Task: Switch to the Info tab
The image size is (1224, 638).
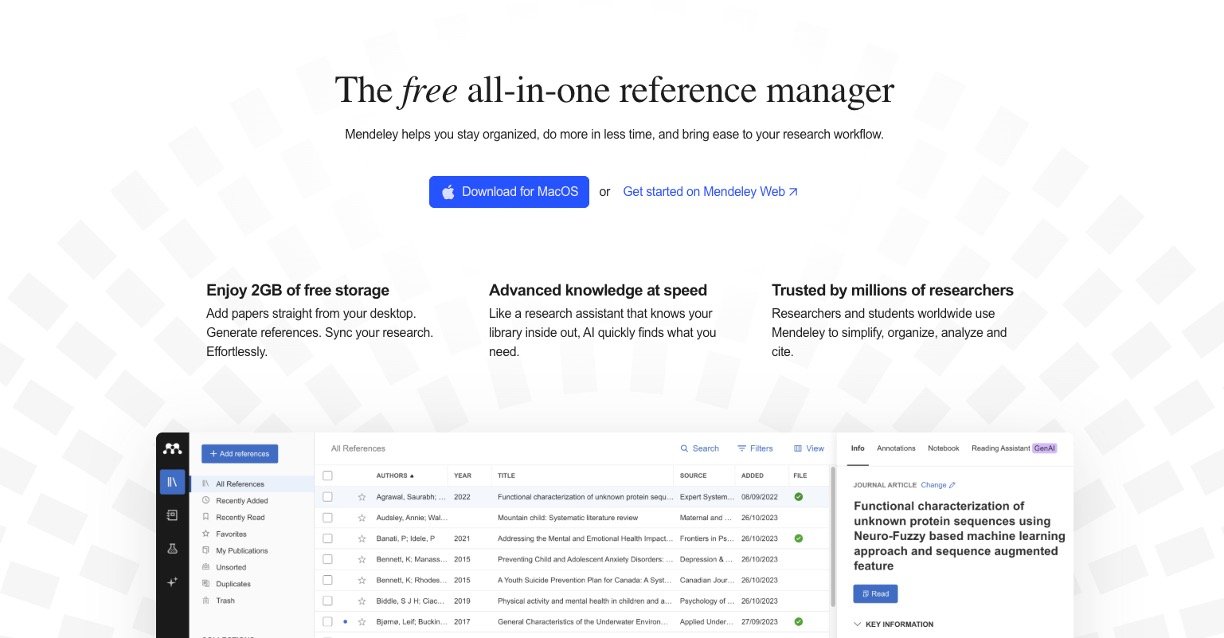Action: (x=857, y=449)
